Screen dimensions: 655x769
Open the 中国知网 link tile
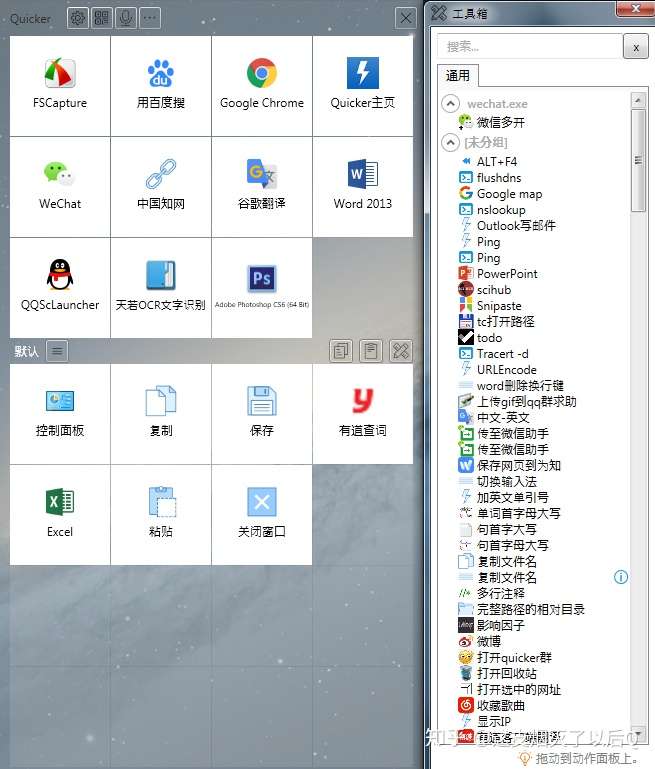(x=161, y=187)
